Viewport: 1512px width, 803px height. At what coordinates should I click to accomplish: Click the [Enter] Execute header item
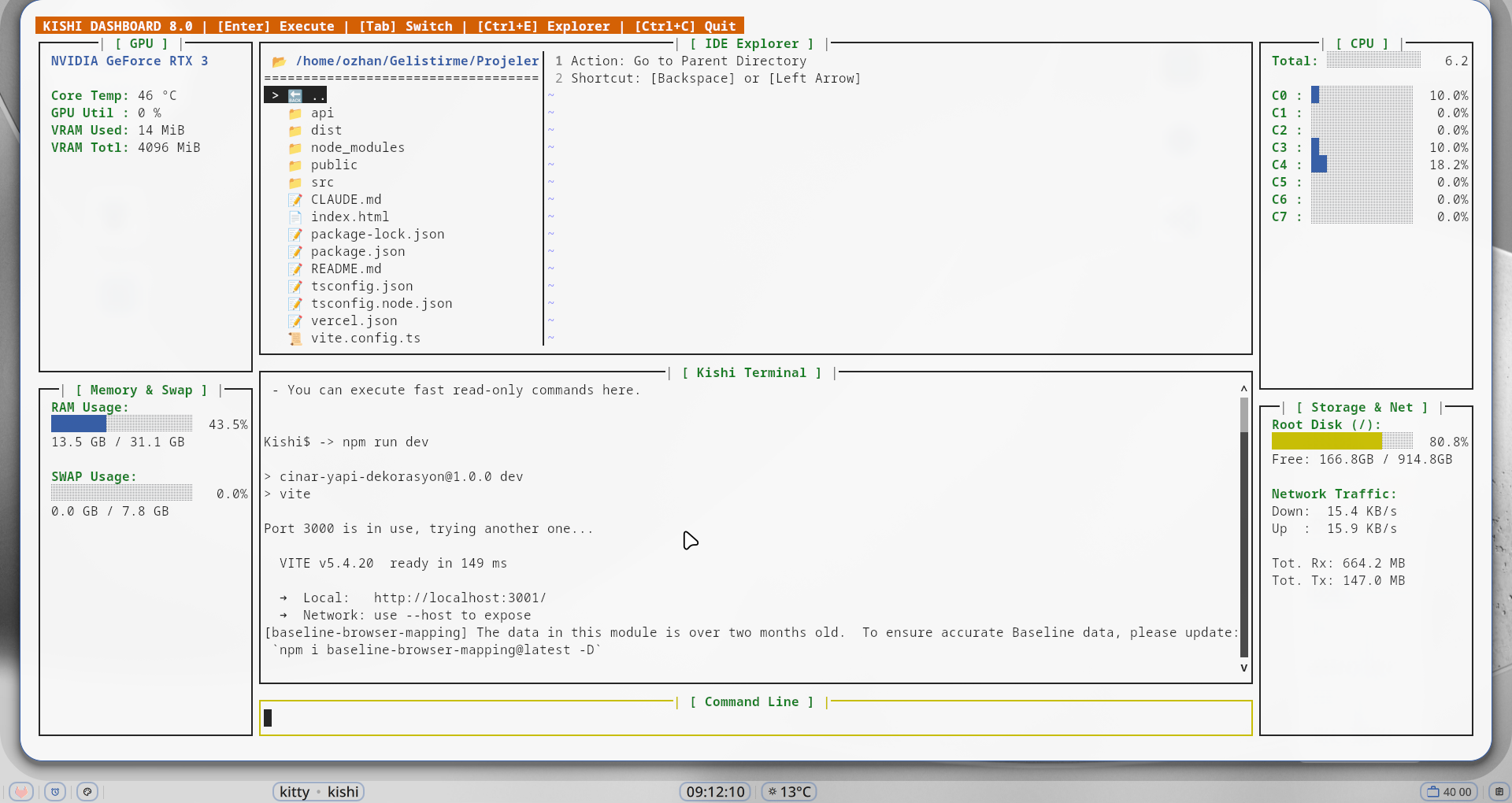(276, 26)
